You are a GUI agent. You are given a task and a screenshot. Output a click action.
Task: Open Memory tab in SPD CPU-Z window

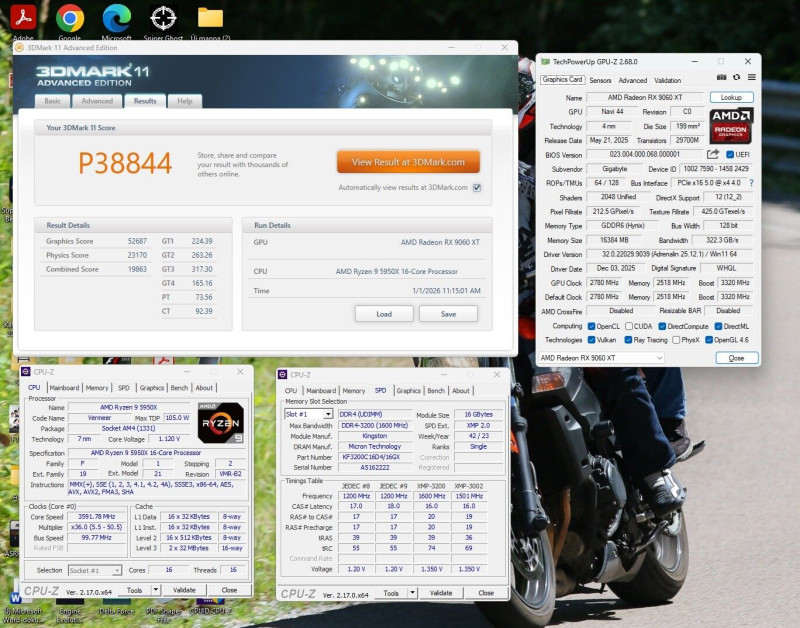click(354, 391)
